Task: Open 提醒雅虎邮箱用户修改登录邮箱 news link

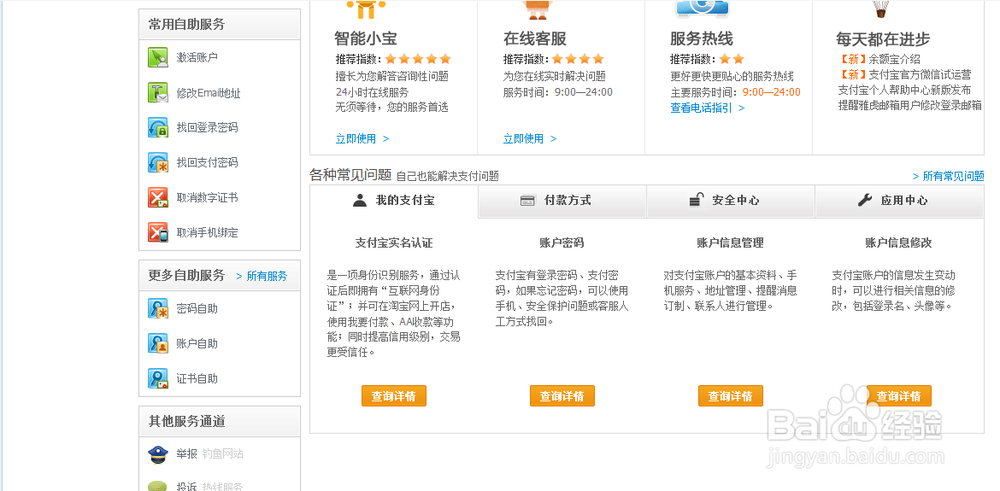Action: [909, 105]
